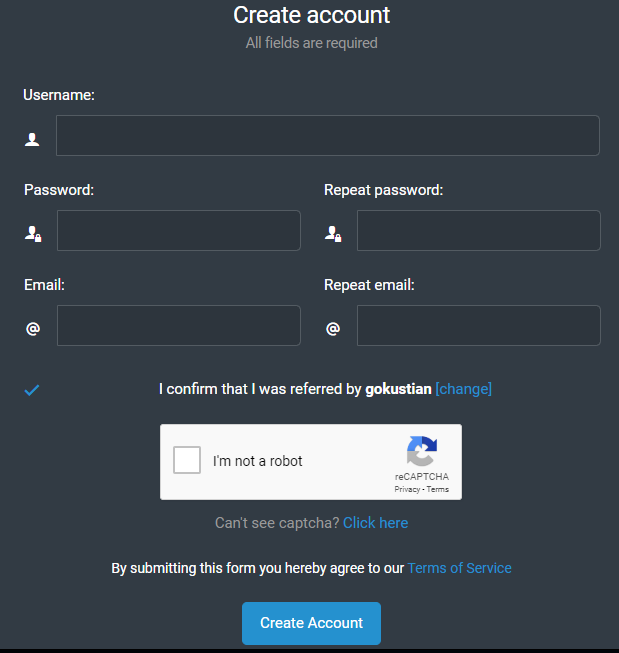The height and width of the screenshot is (653, 619).
Task: Open the Terms of Service link
Action: (459, 568)
